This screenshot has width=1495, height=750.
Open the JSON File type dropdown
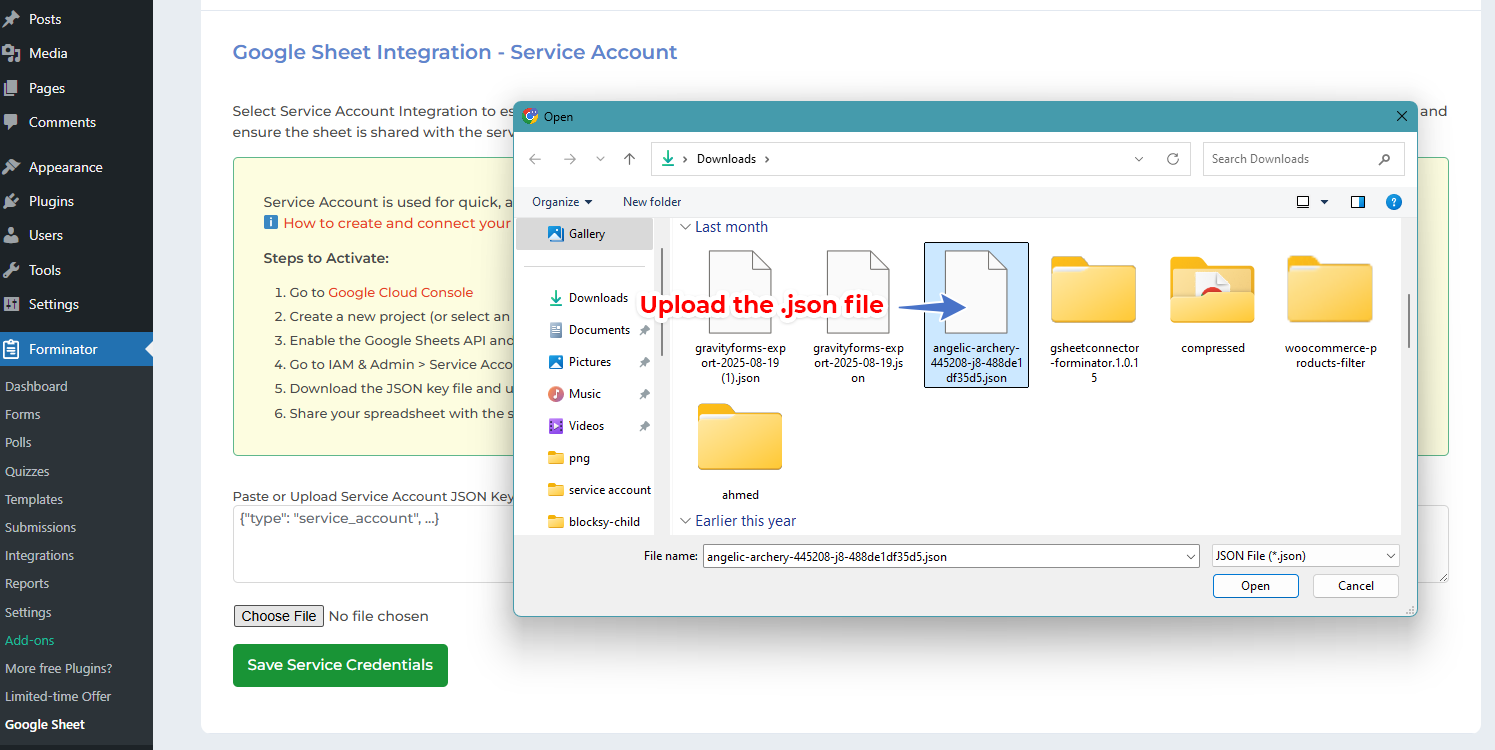coord(1305,555)
